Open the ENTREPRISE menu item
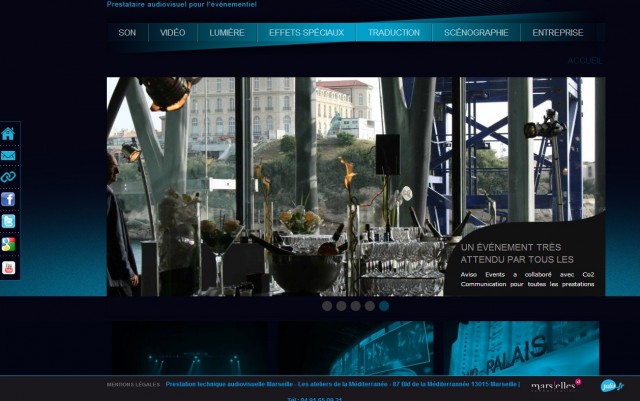 tap(558, 33)
